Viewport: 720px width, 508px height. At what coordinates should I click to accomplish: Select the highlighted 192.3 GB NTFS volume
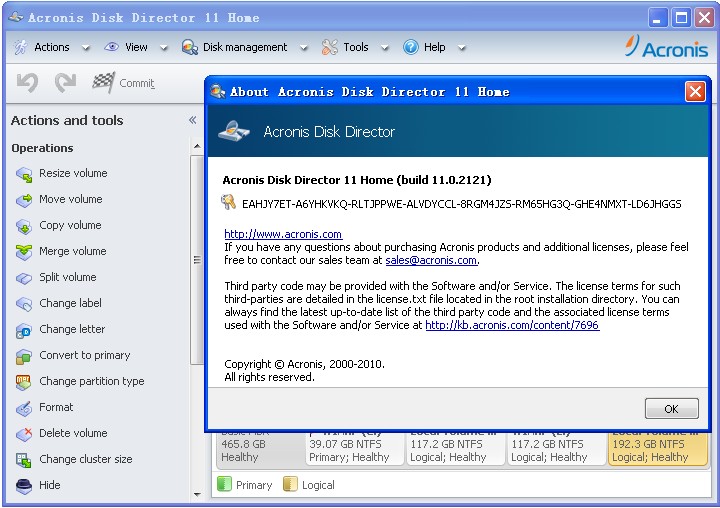(658, 448)
